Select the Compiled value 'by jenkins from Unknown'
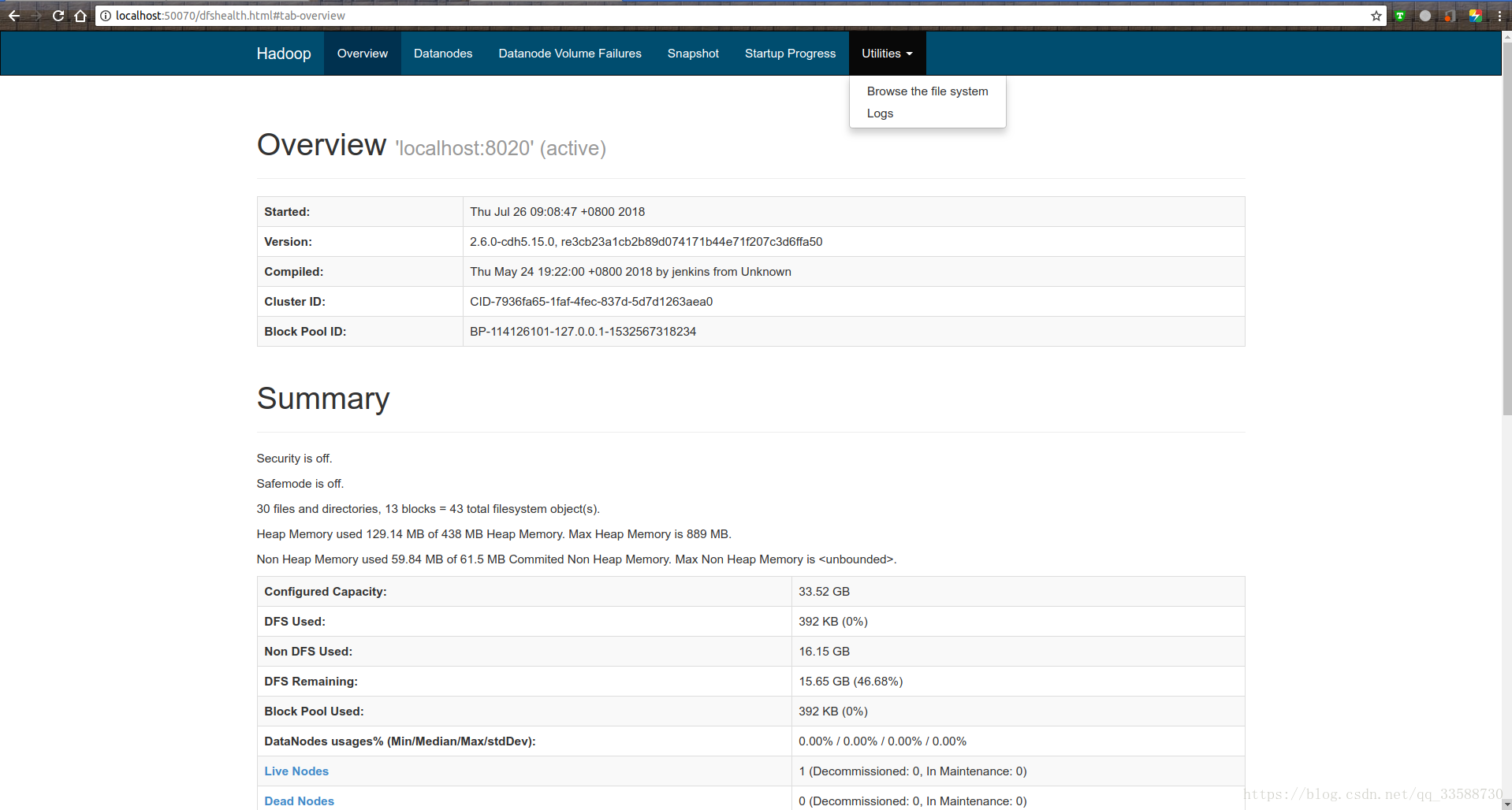 tap(724, 272)
